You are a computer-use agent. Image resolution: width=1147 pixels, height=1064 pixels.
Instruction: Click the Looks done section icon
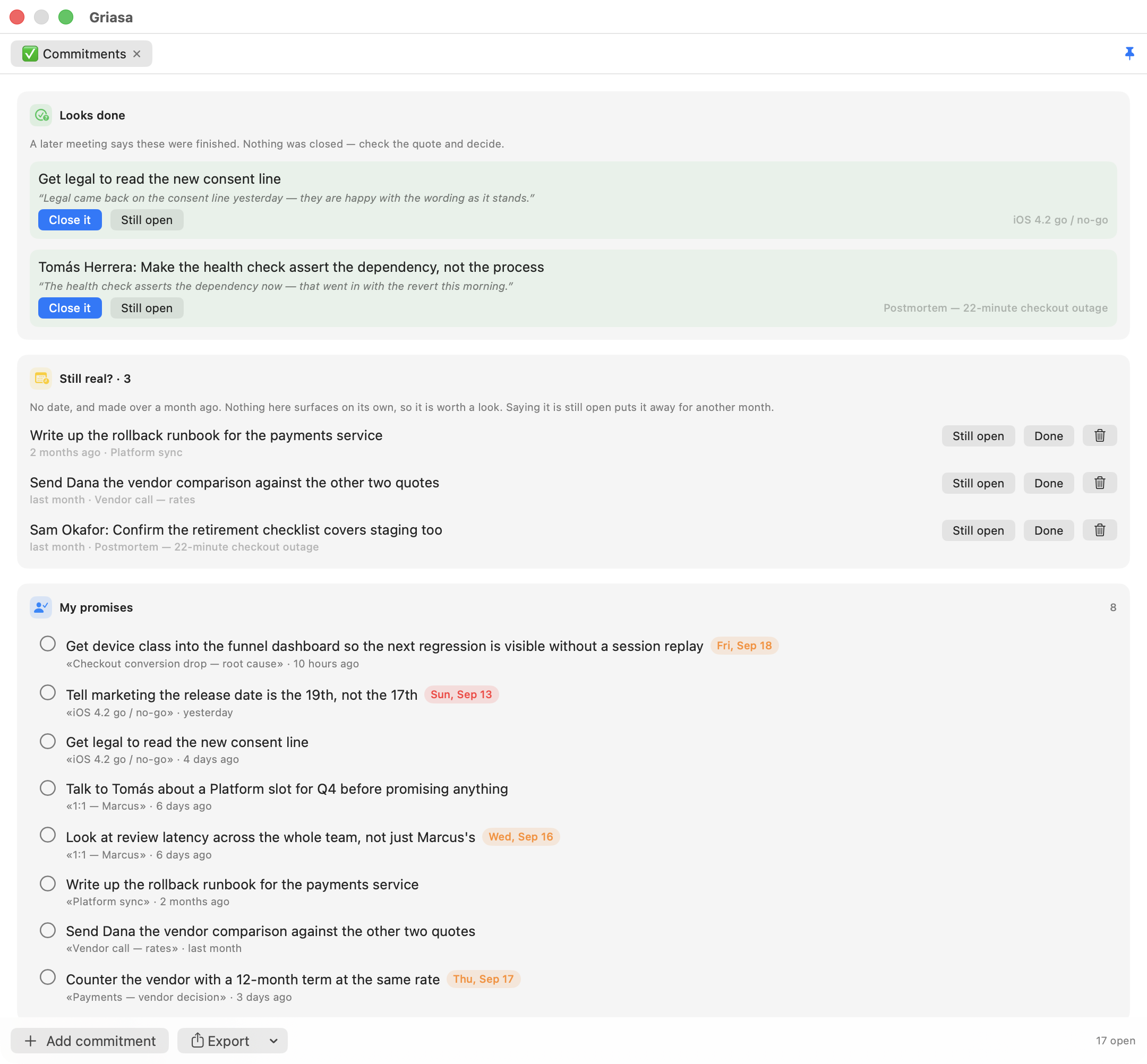(41, 115)
